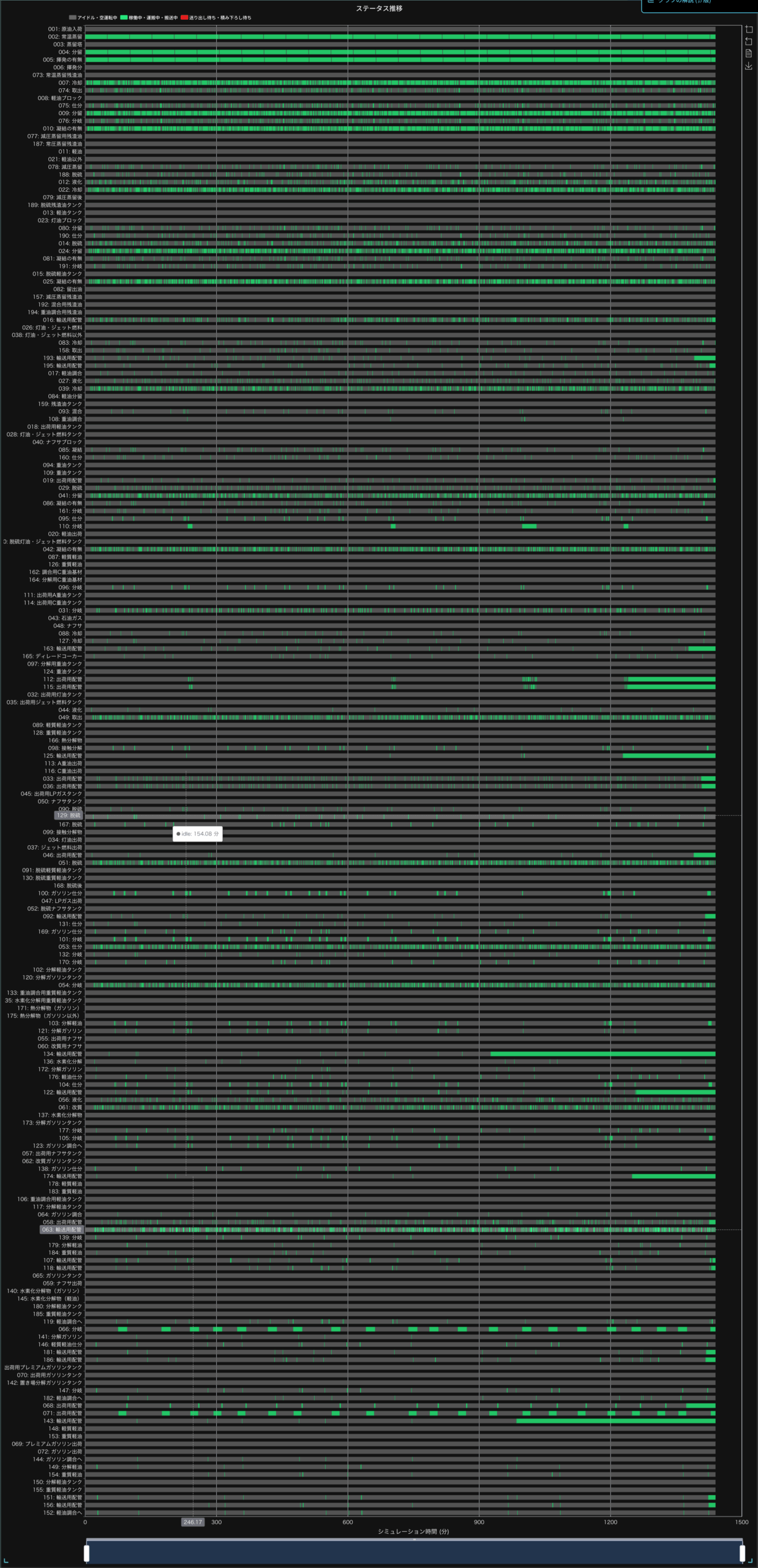This screenshot has width=758, height=1568.
Task: Hide the 送り出し待ち・積み下ろし待ち legend series
Action: [216, 18]
